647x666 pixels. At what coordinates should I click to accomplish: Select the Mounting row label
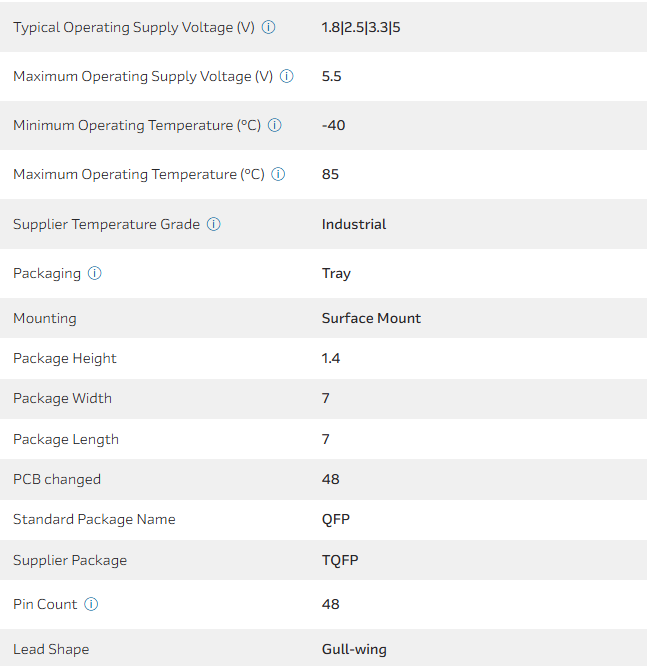coord(45,318)
